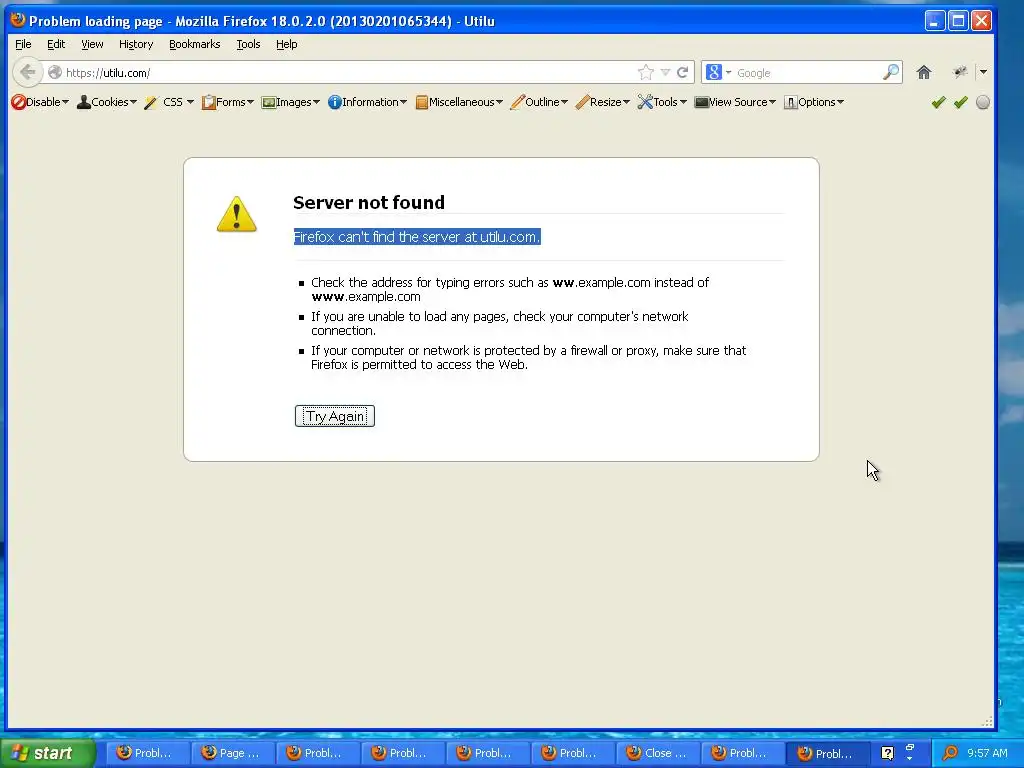Open the Cookies toolbar menu

click(106, 102)
